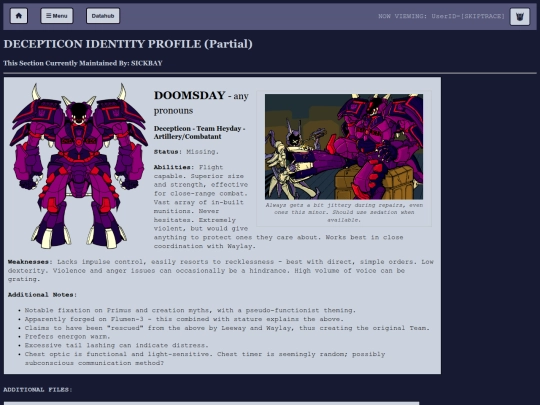Click the Decepticon insignia profile icon
Viewport: 540px width, 405px height.
pos(520,16)
